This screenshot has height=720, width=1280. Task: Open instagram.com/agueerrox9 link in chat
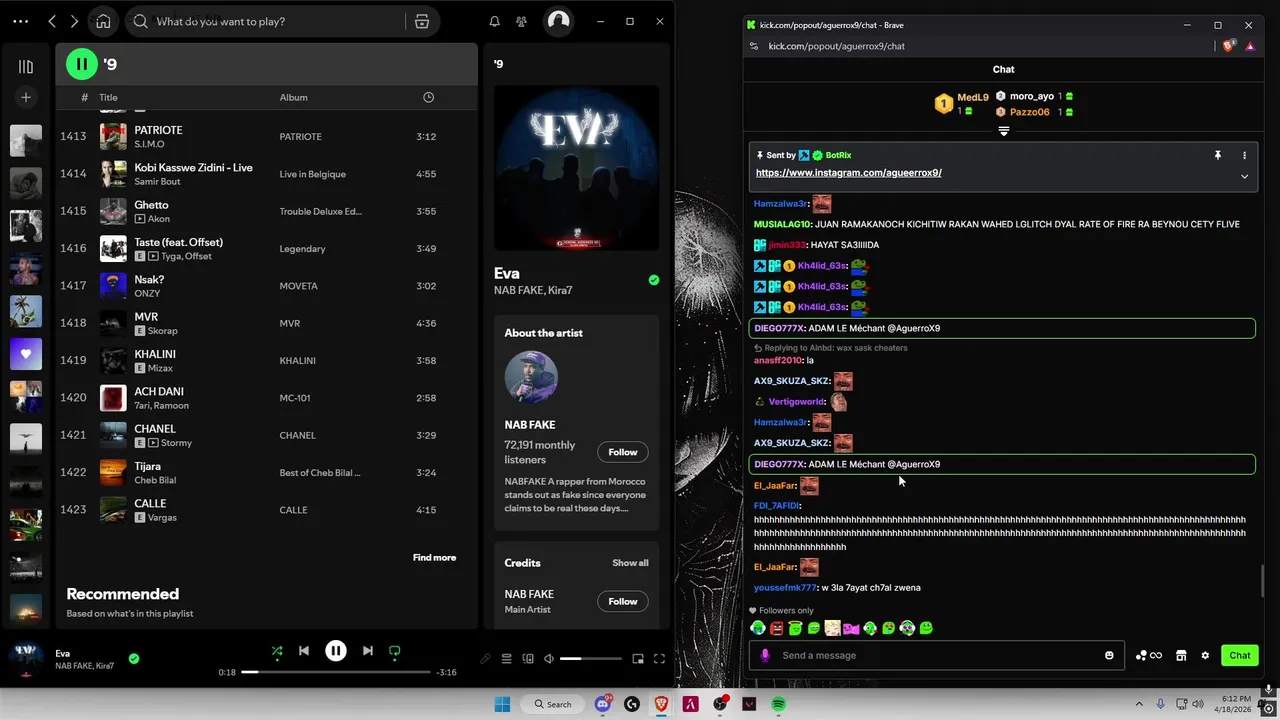pyautogui.click(x=848, y=173)
